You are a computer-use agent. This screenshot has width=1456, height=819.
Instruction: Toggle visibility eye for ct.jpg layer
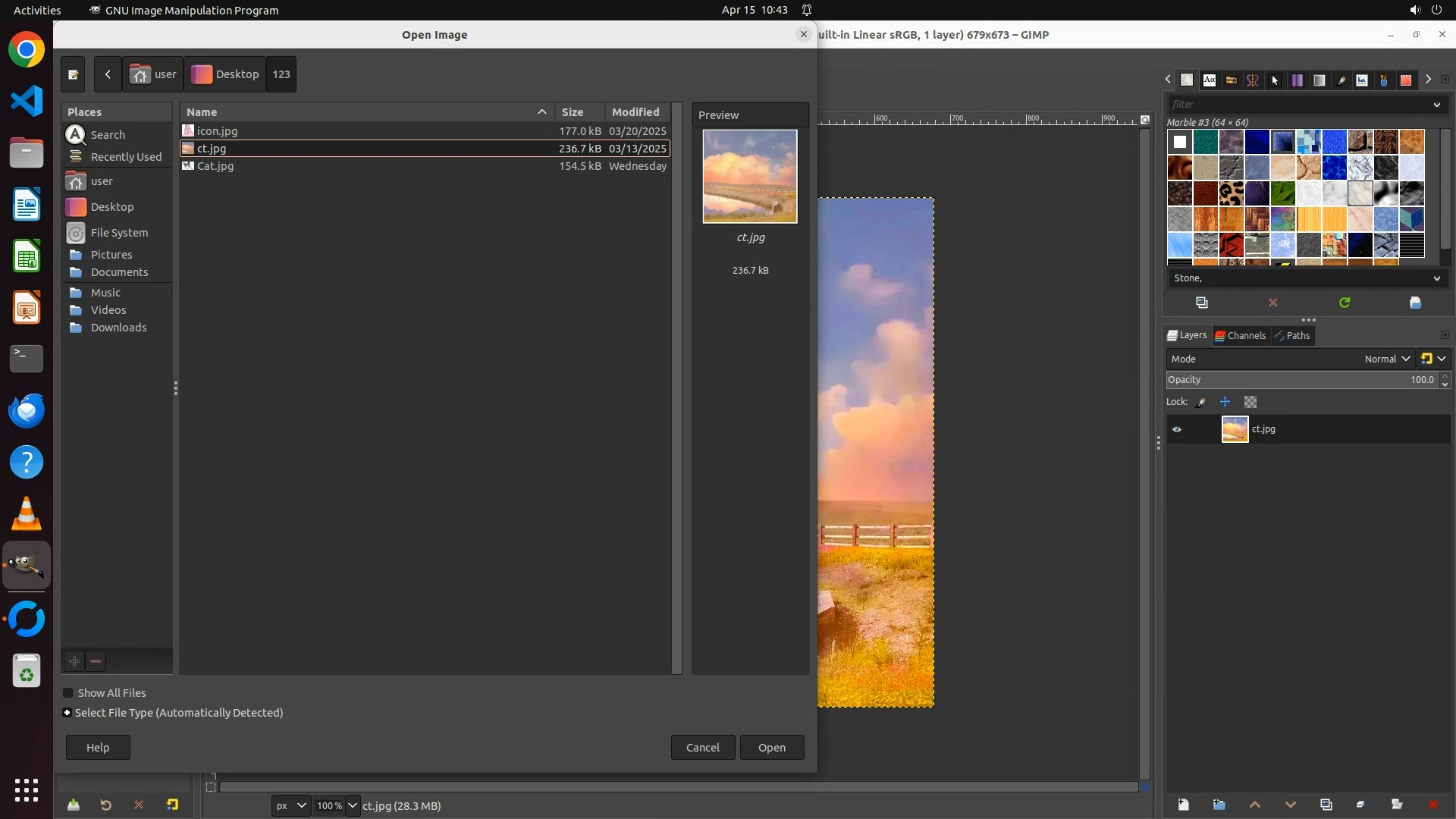[x=1177, y=429]
